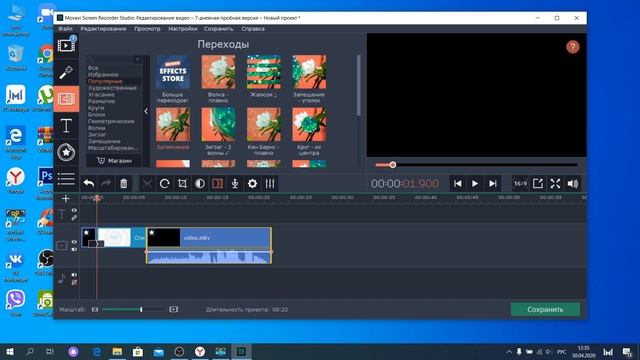
Task: Add a track with the plus icon
Action: coord(66,198)
